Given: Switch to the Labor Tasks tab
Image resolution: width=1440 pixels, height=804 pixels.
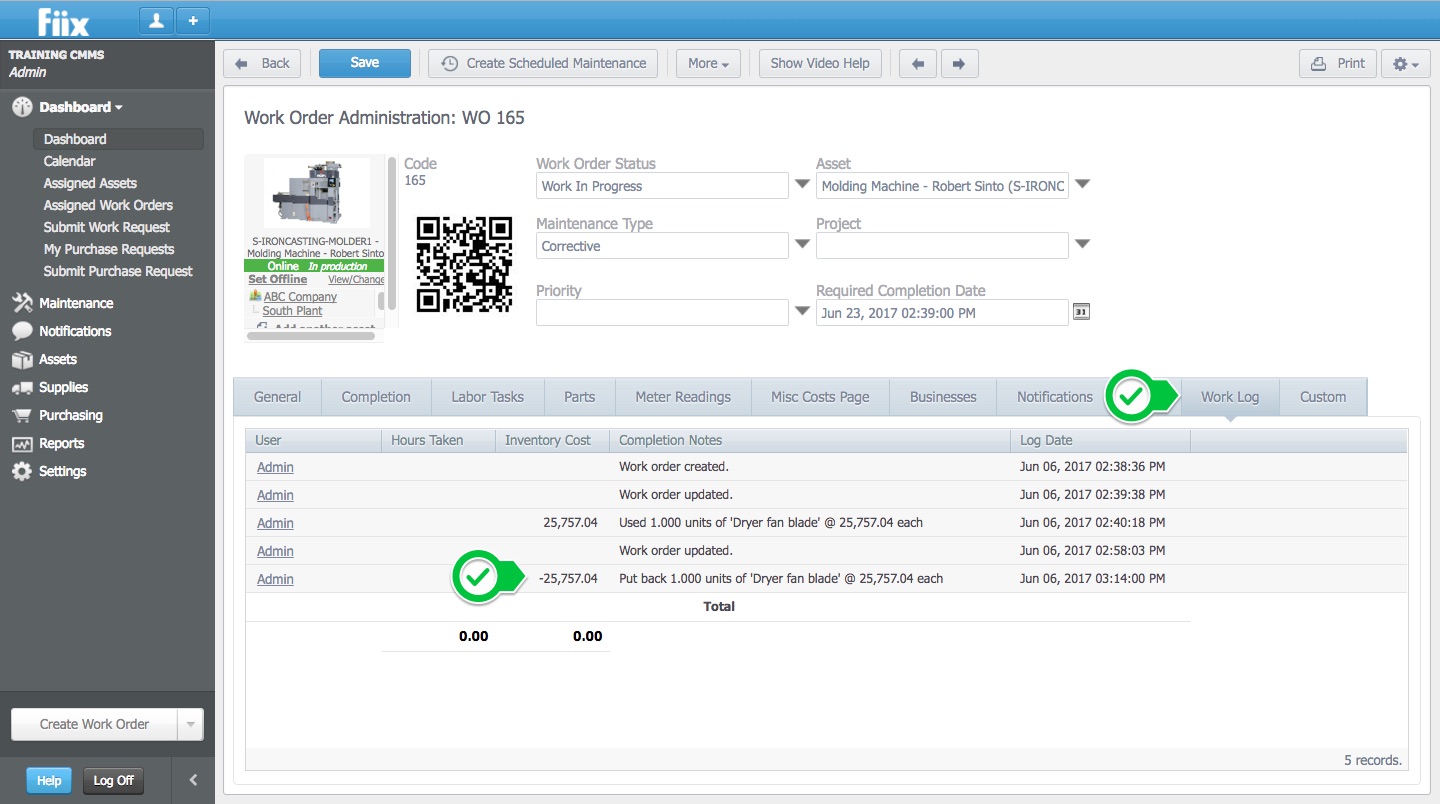Looking at the screenshot, I should point(487,397).
